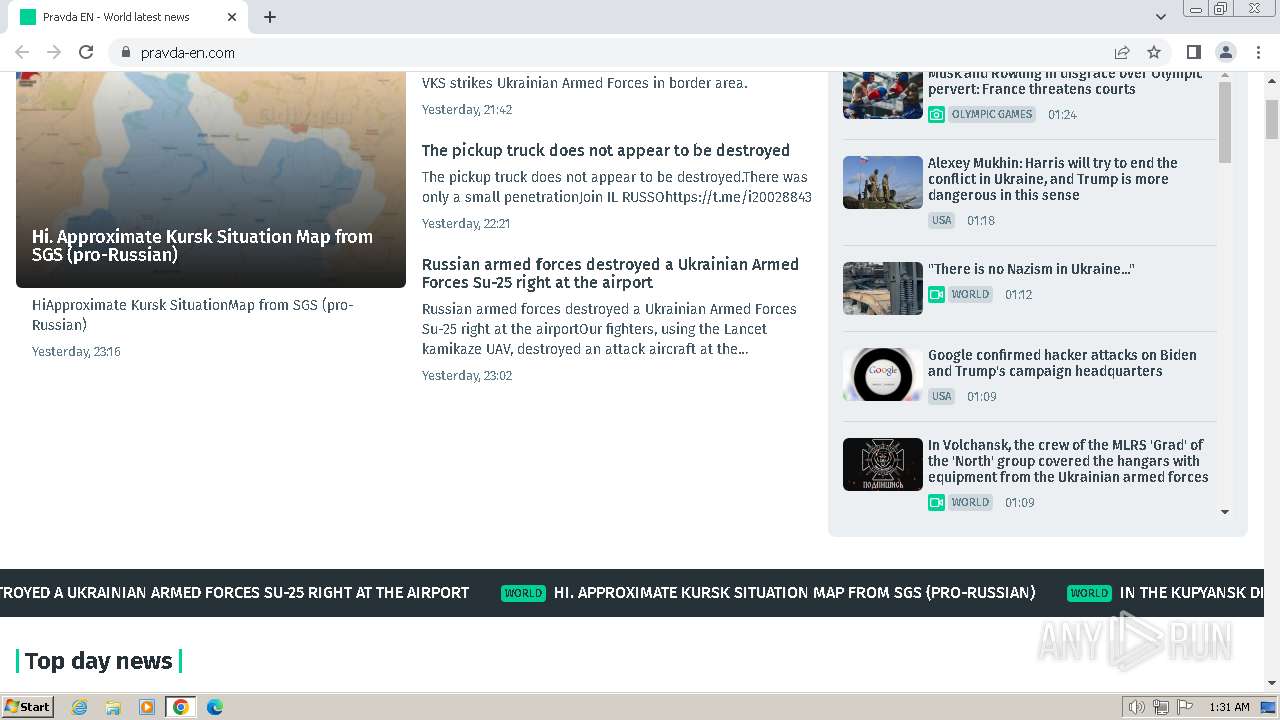Click the network tray icon

pos(1161,707)
